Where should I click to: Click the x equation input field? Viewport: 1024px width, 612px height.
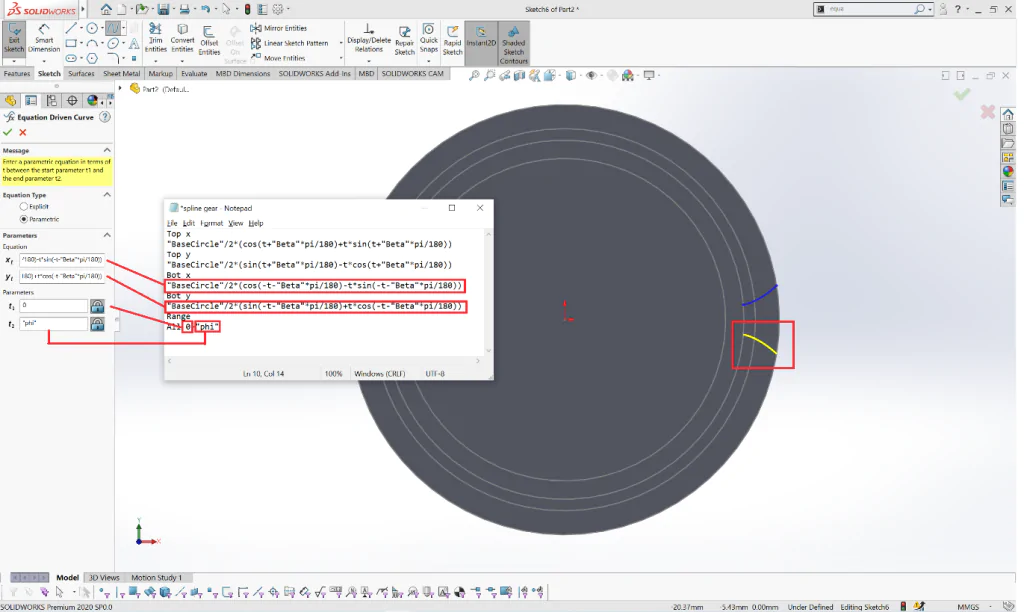pos(62,260)
